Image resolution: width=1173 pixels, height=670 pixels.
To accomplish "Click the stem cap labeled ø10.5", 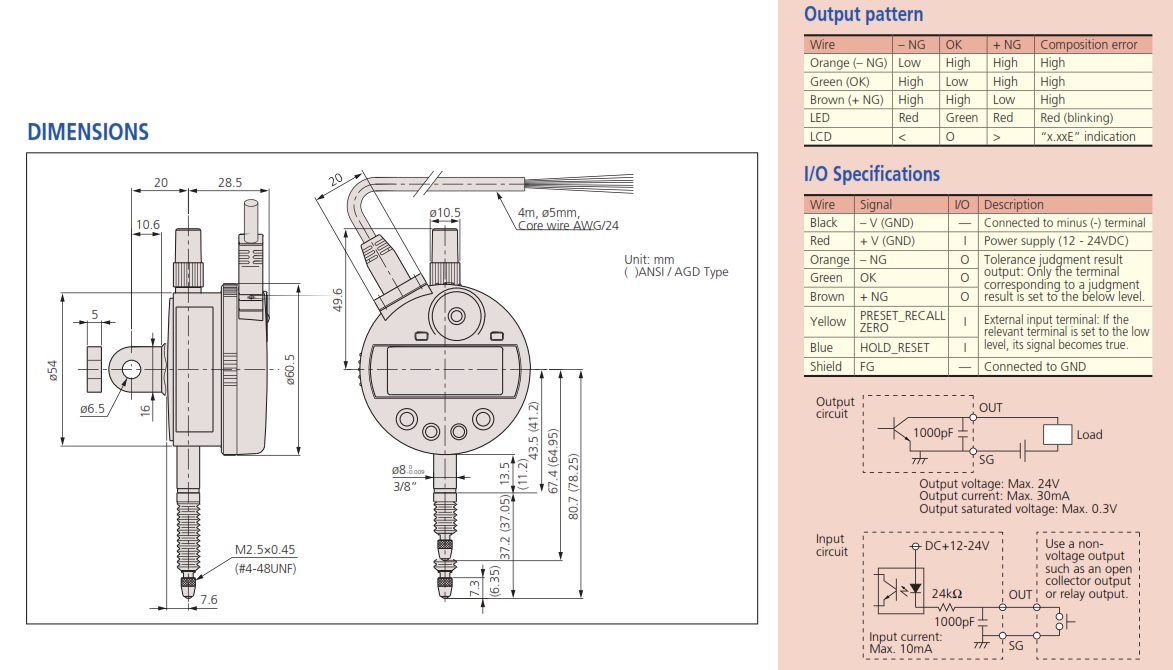I will click(445, 244).
